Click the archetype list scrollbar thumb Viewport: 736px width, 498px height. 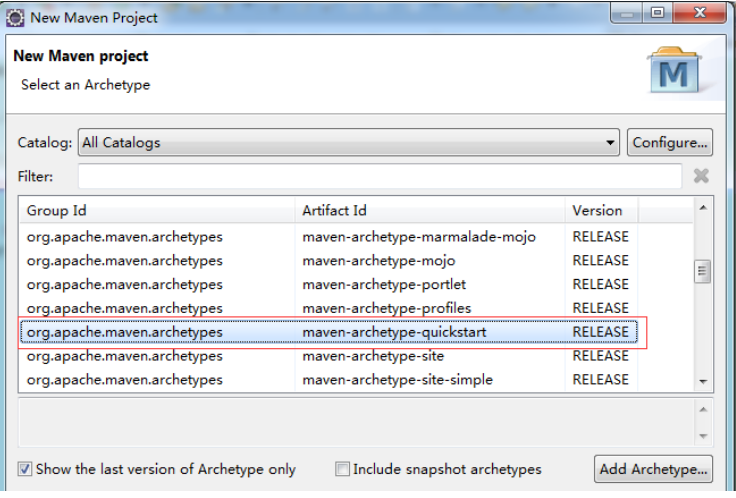[702, 271]
